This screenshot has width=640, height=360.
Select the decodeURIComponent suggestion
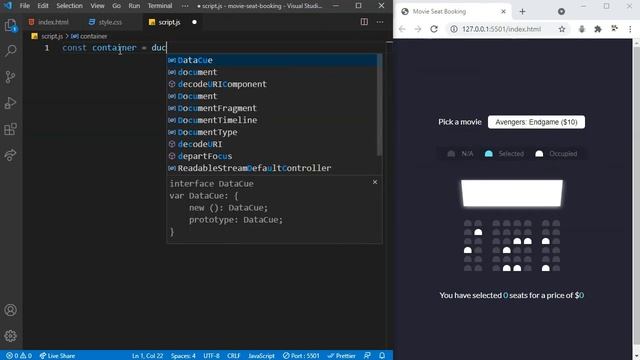click(x=272, y=84)
